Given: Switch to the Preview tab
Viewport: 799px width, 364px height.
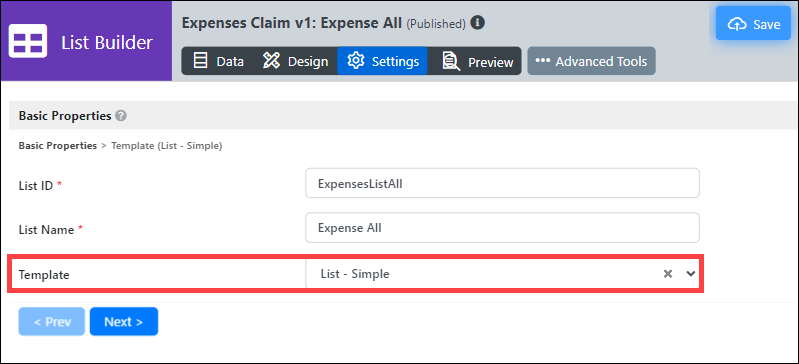Looking at the screenshot, I should tap(474, 61).
